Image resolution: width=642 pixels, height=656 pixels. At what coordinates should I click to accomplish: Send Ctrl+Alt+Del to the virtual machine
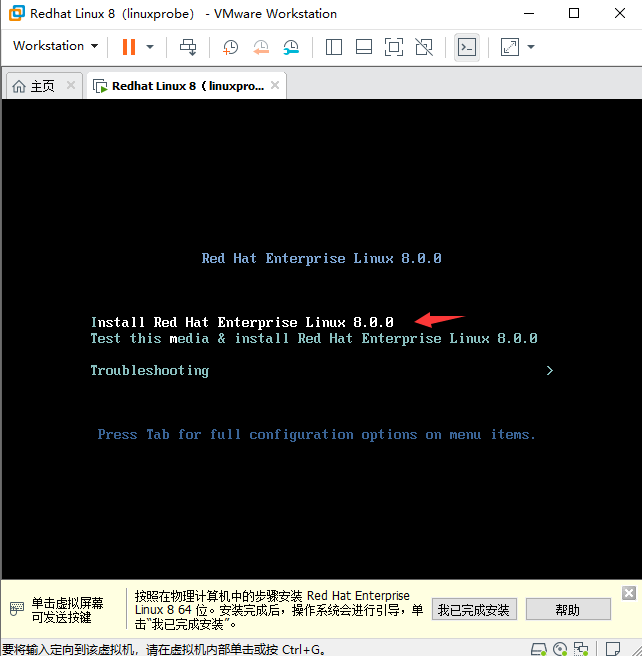point(188,47)
